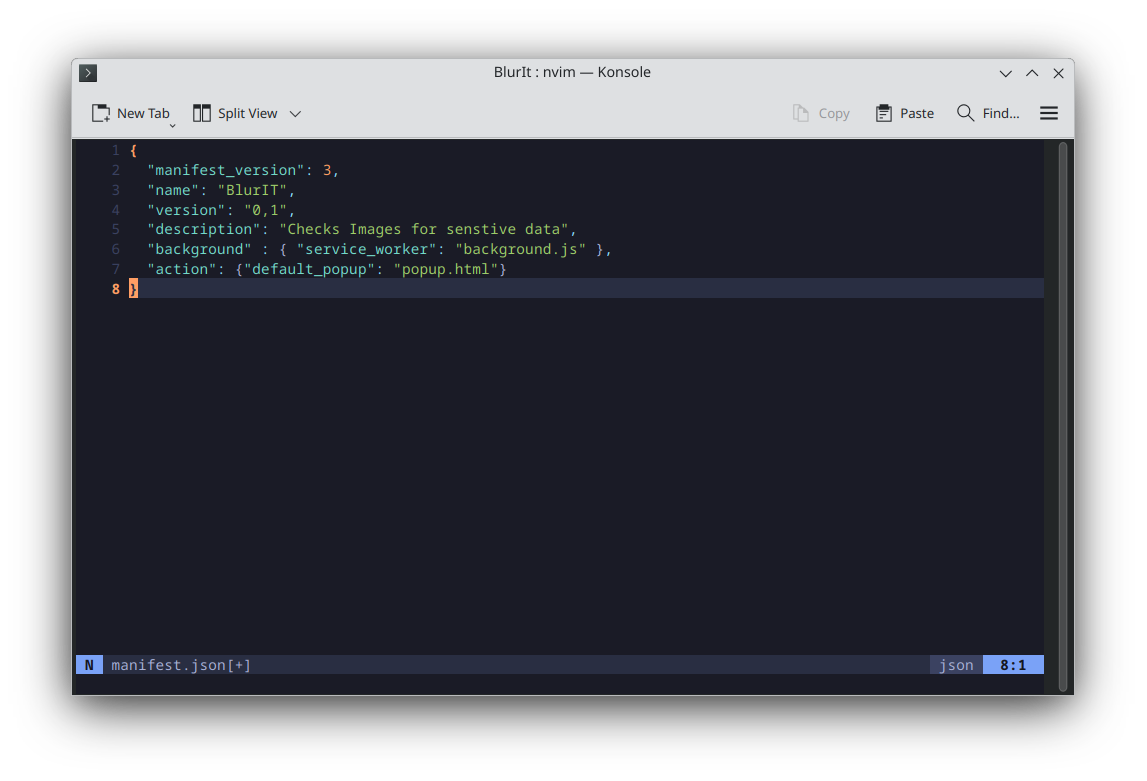Viewport: 1147px width, 781px height.
Task: Open the New Tab dropdown arrow
Action: coord(173,126)
